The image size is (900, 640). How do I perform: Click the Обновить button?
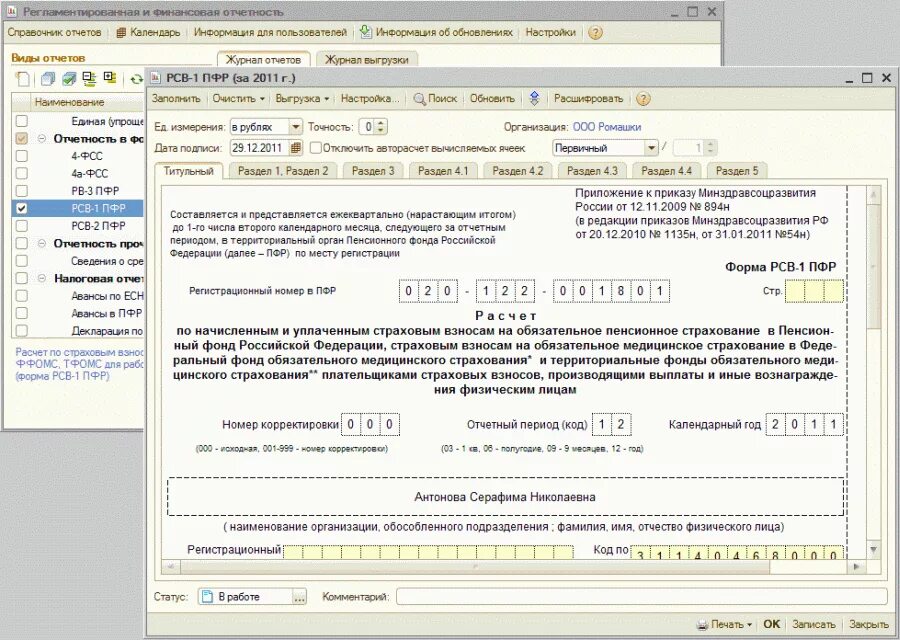492,99
